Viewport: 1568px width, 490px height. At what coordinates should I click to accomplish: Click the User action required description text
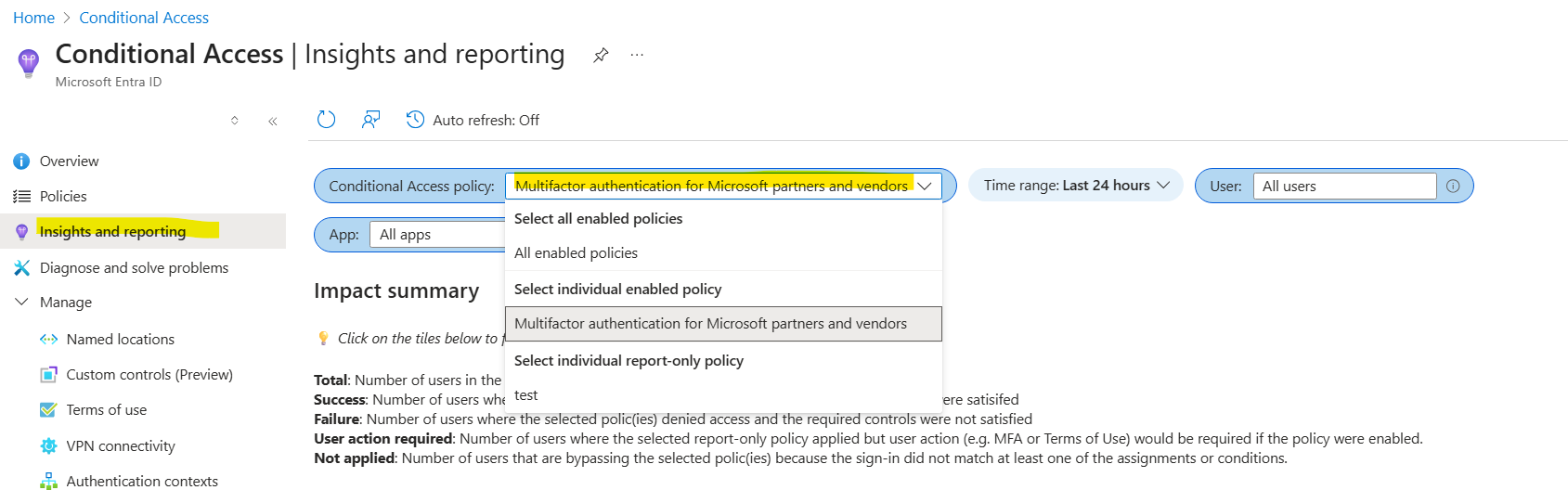click(x=868, y=439)
